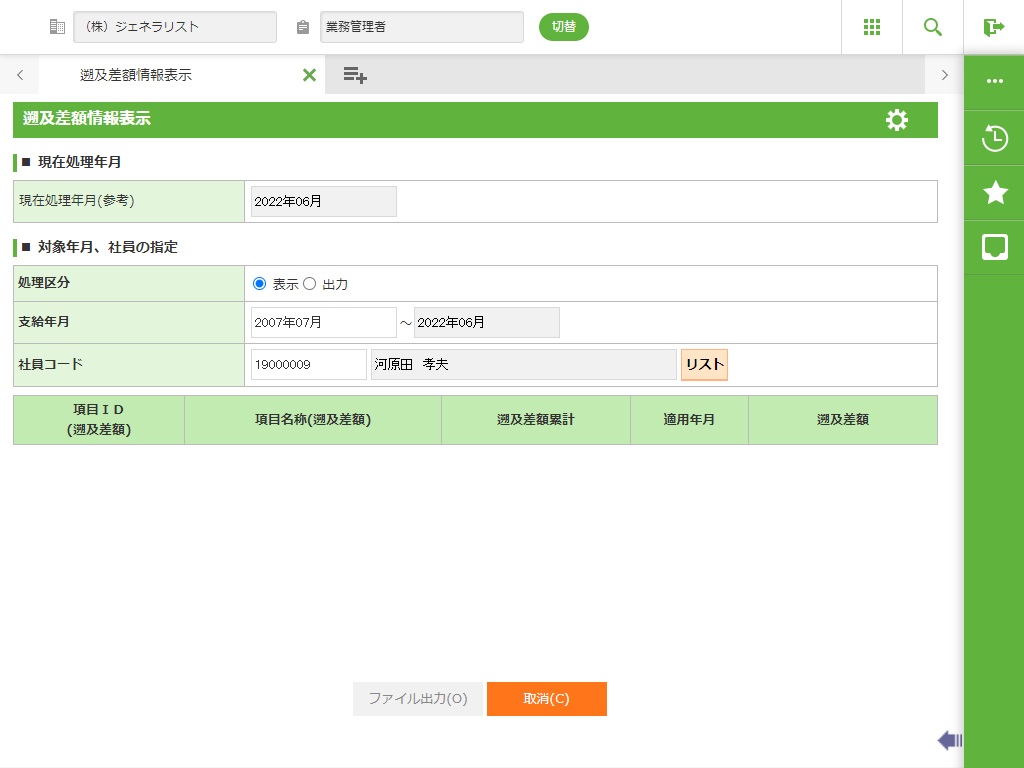Close the 遡及差額情報表示 tab

pyautogui.click(x=309, y=75)
